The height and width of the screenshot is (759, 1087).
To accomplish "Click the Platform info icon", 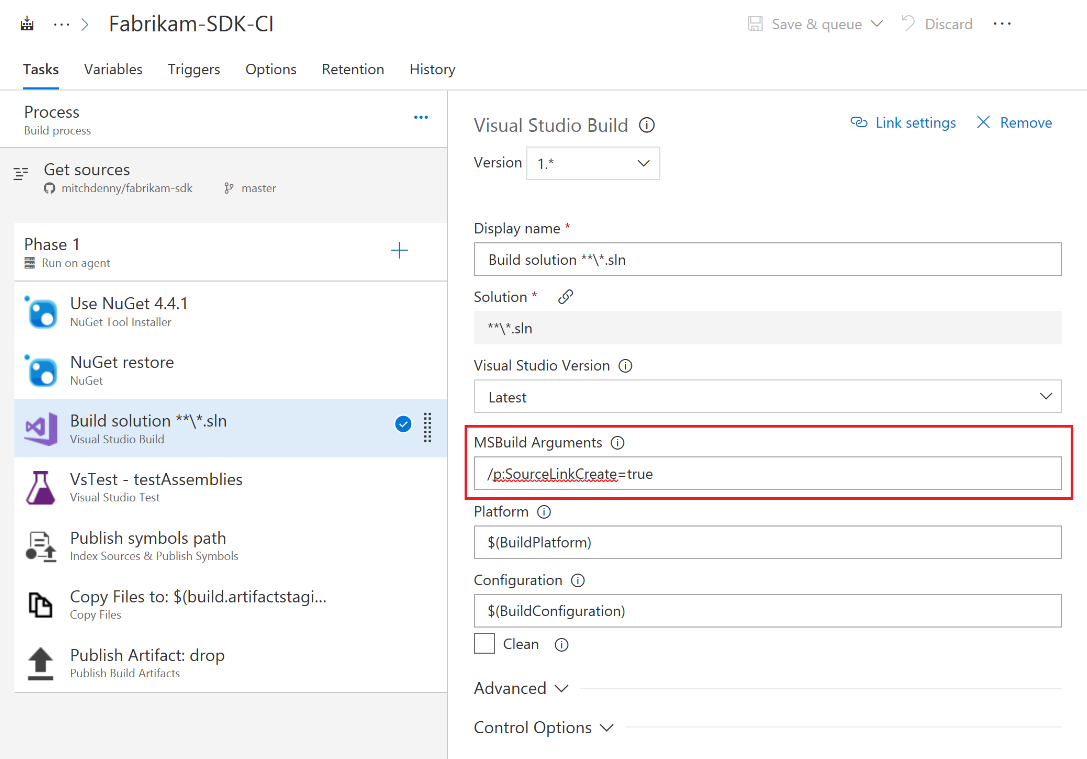I will [544, 512].
